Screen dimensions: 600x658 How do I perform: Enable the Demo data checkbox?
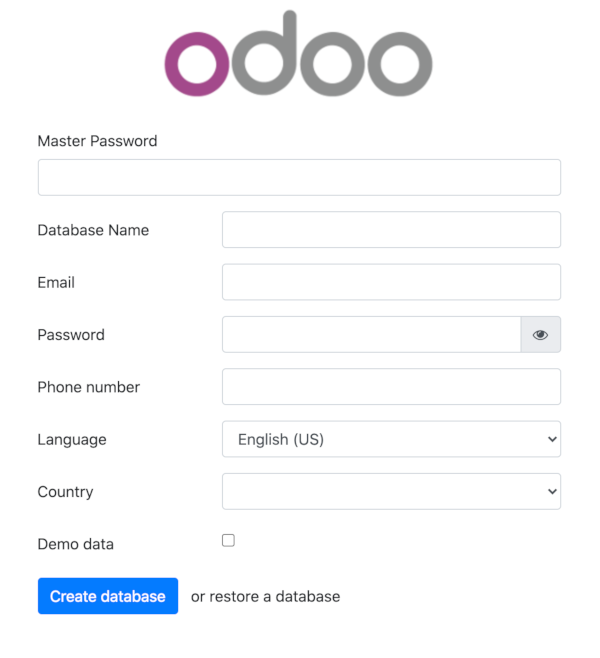coord(228,541)
